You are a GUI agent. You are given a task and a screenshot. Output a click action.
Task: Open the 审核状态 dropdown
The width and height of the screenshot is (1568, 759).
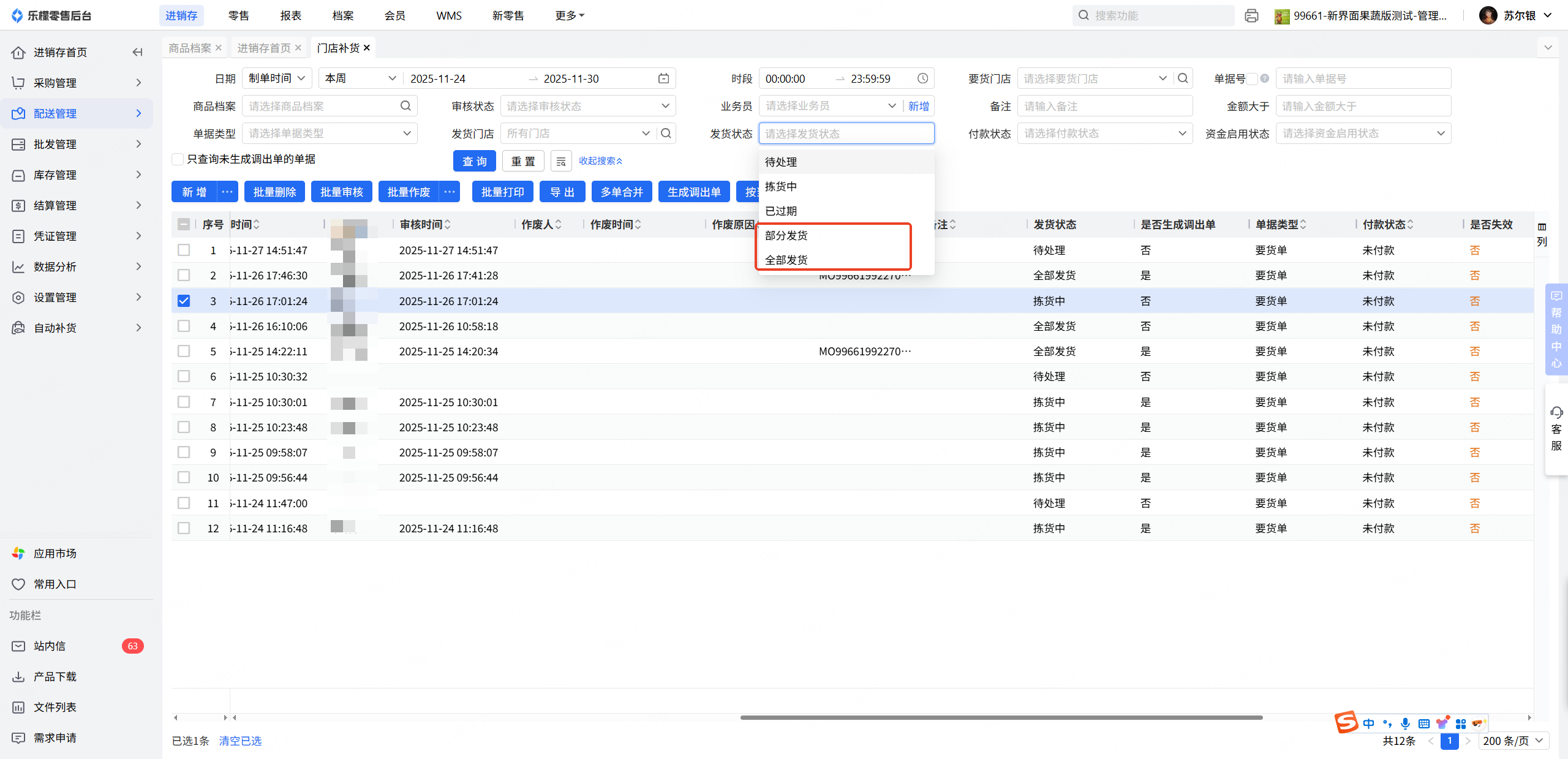point(587,106)
